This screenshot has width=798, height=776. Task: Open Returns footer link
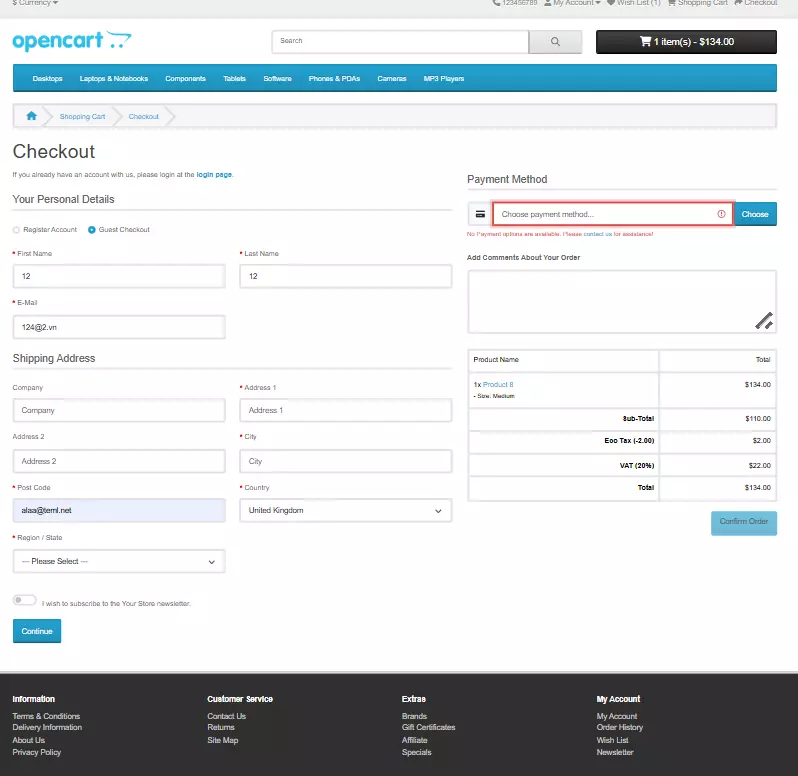(221, 728)
